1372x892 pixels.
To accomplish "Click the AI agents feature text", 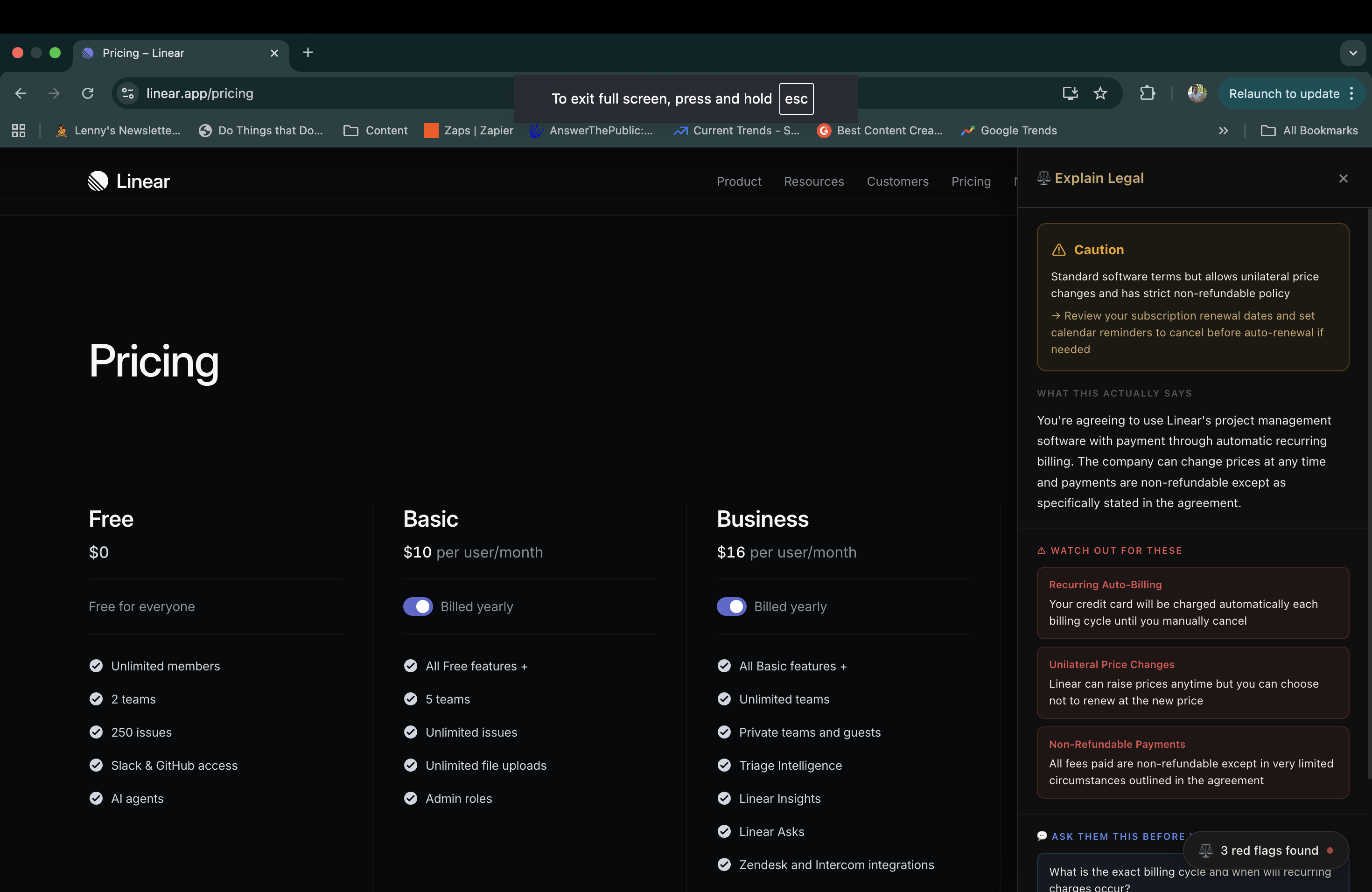I will pyautogui.click(x=137, y=799).
